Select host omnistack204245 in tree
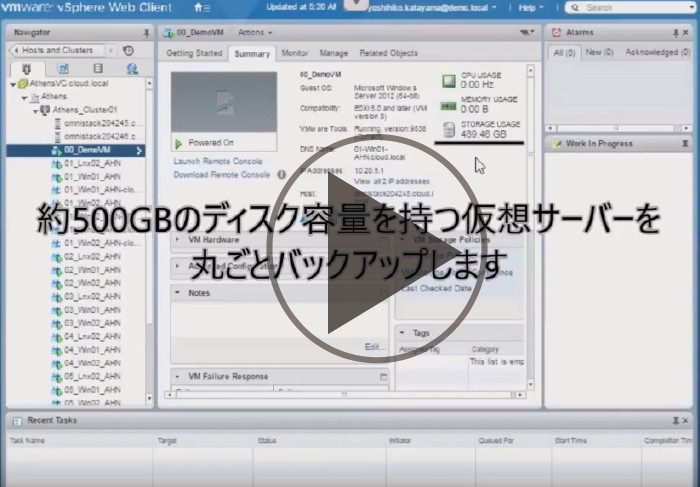 (x=103, y=124)
